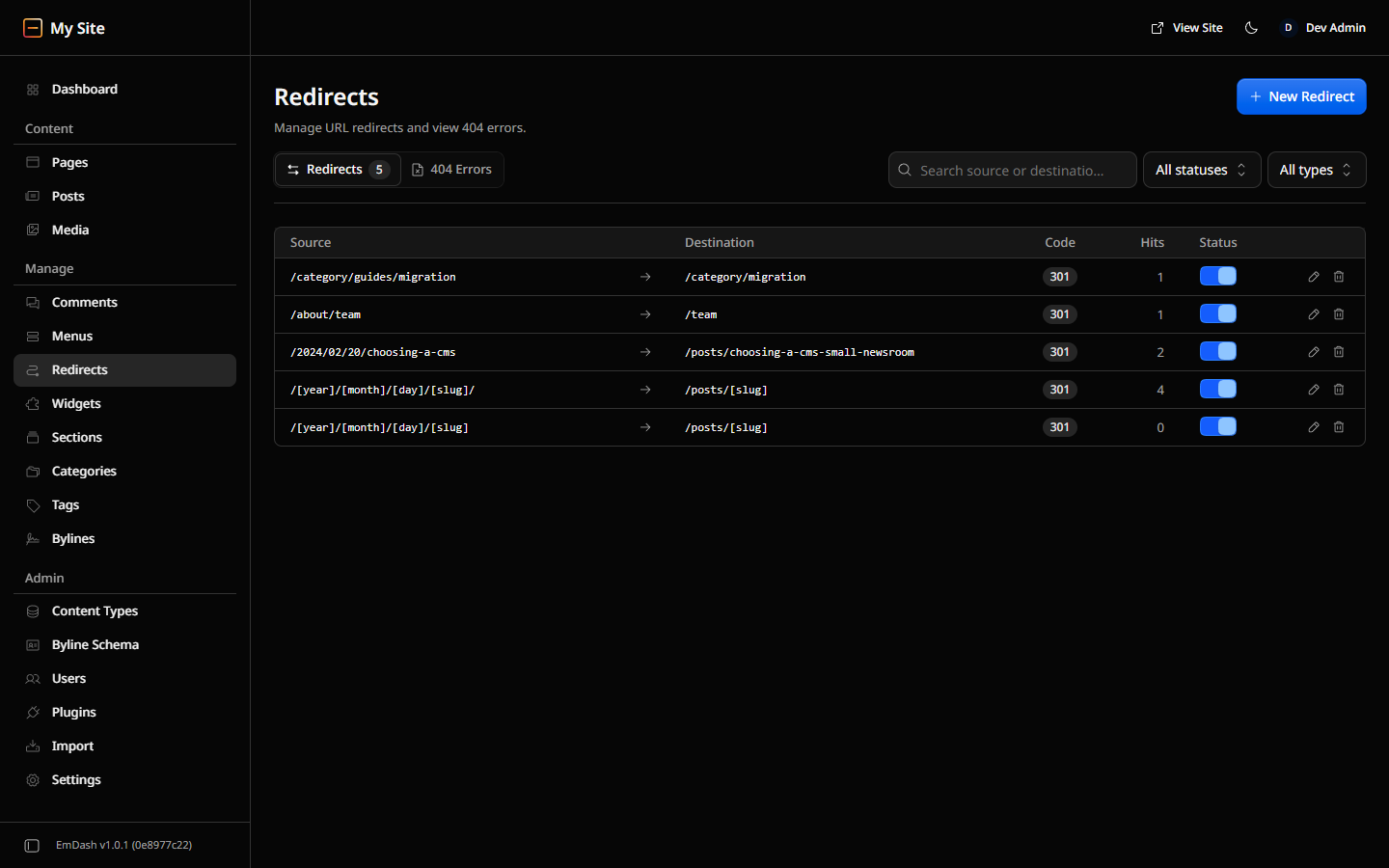Screen dimensions: 1389x868
Task: Delete the /2024/02/20/choosing-a-cms redirect
Action: point(1339,352)
